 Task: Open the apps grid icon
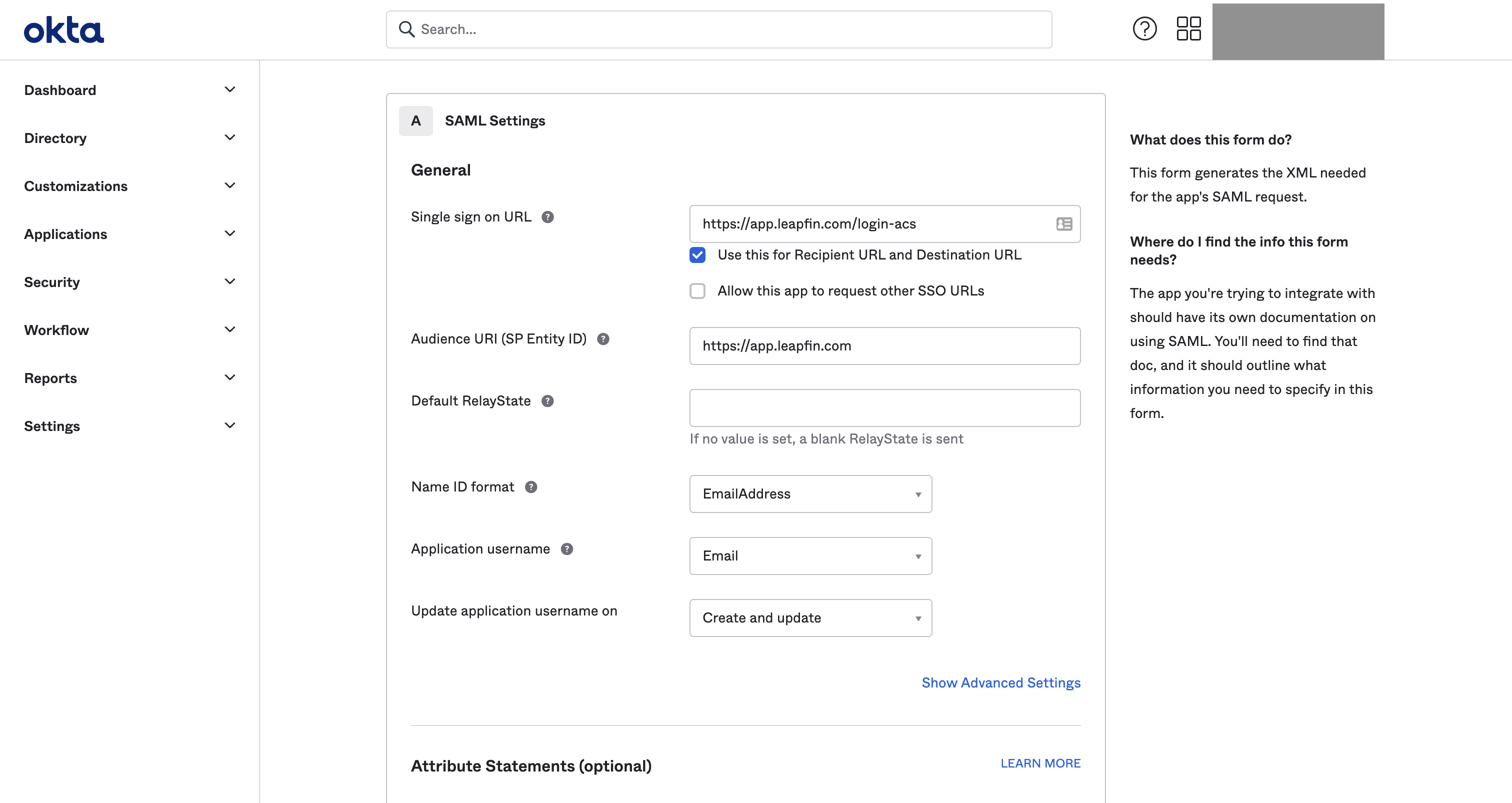click(x=1188, y=29)
